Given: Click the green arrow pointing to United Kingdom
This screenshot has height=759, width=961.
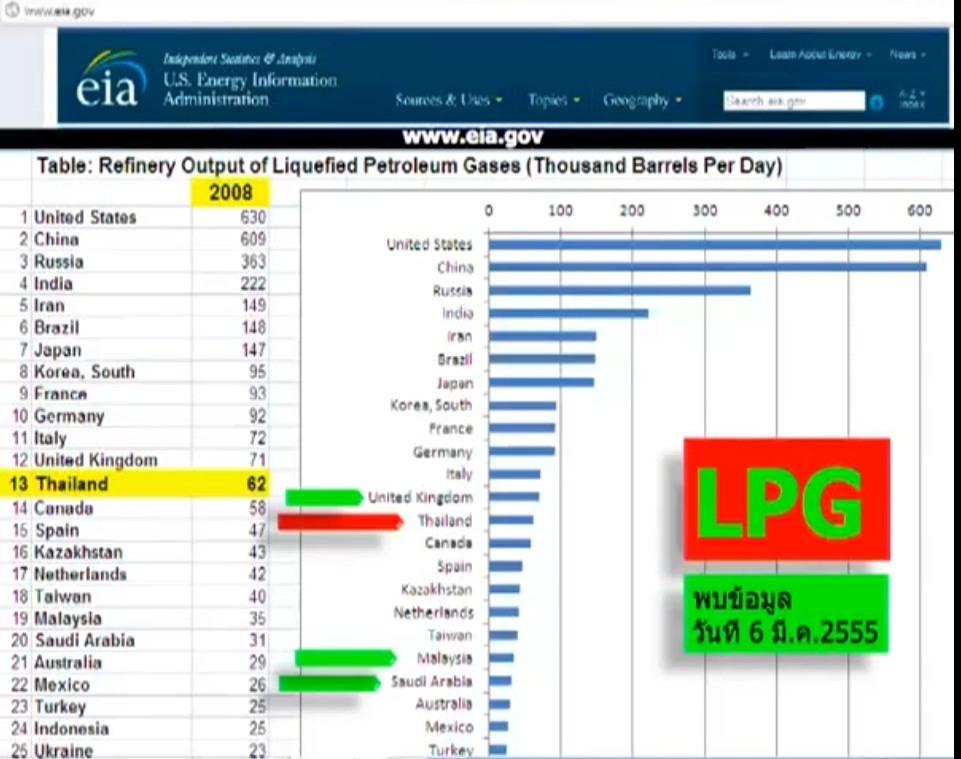Looking at the screenshot, I should pyautogui.click(x=323, y=497).
